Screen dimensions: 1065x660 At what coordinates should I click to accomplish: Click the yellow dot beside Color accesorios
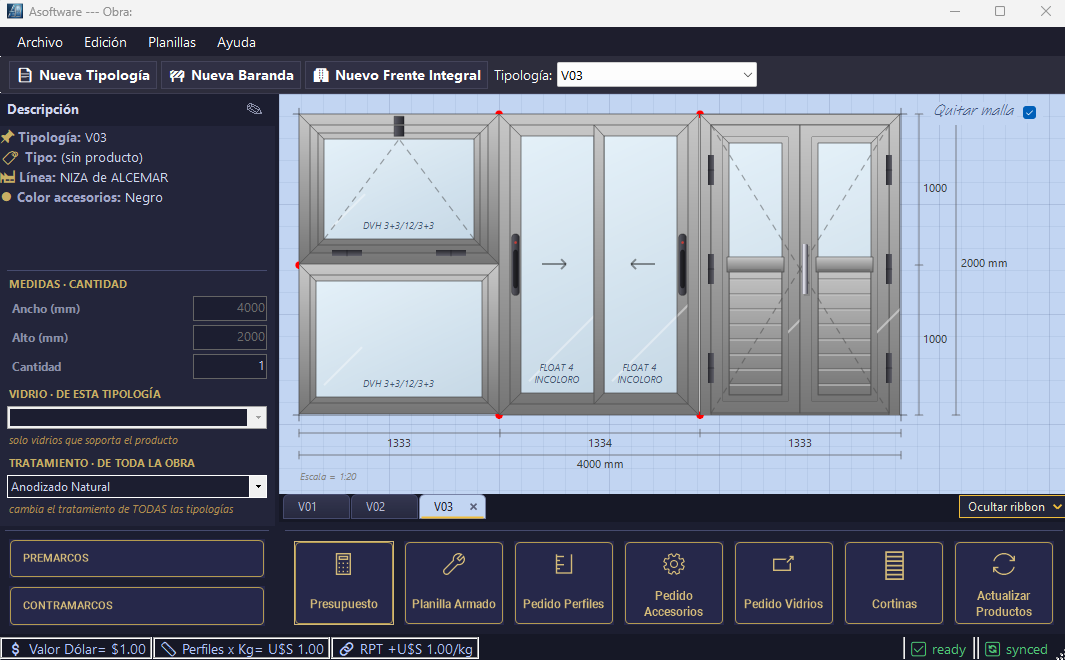[x=7, y=198]
